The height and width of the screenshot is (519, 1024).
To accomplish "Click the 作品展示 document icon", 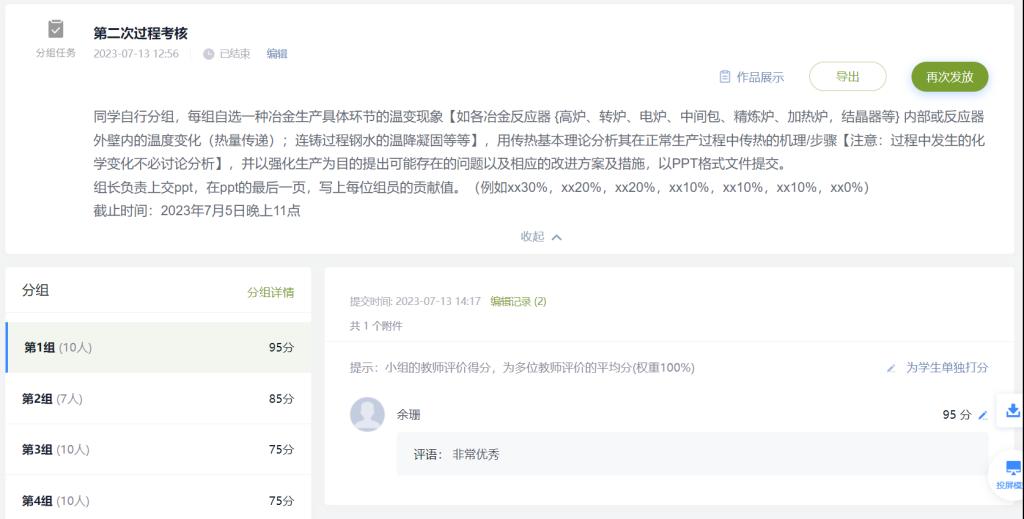I will pos(724,77).
